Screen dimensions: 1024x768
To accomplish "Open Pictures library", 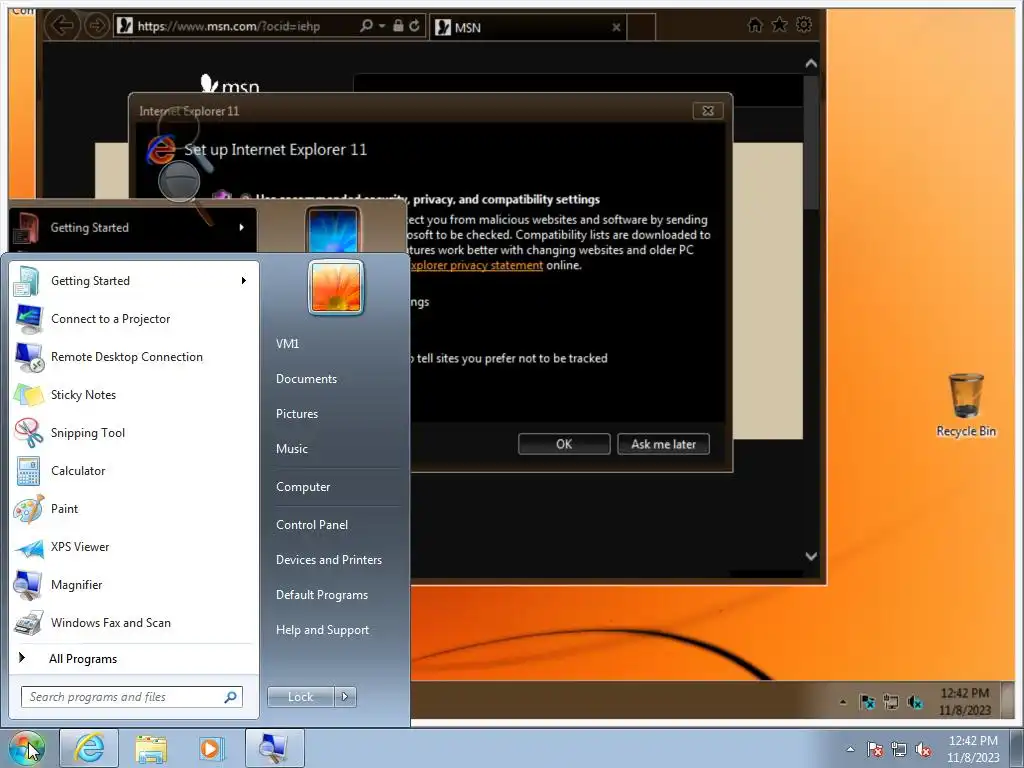I will tap(297, 414).
